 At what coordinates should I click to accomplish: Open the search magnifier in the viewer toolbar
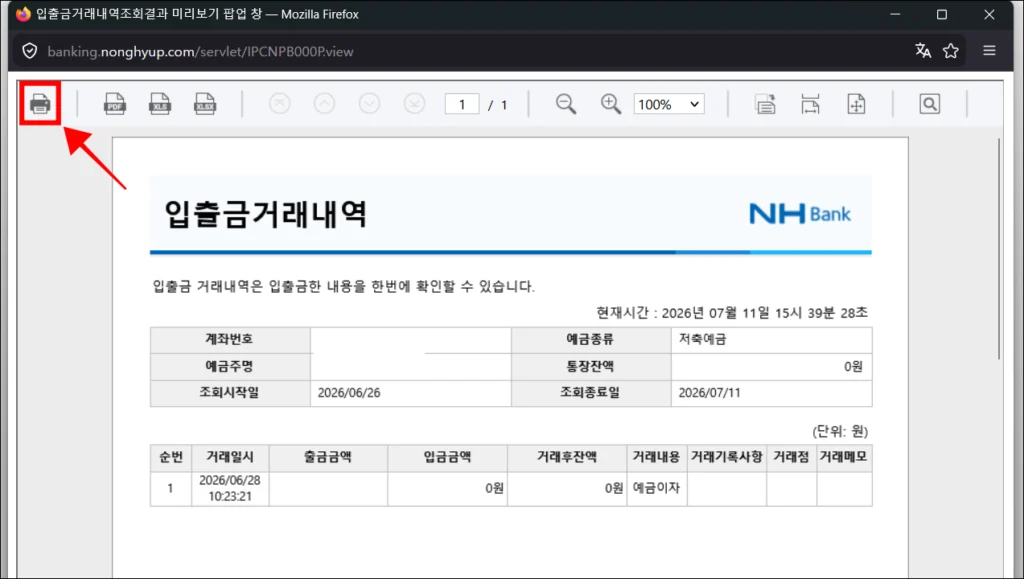(x=929, y=104)
